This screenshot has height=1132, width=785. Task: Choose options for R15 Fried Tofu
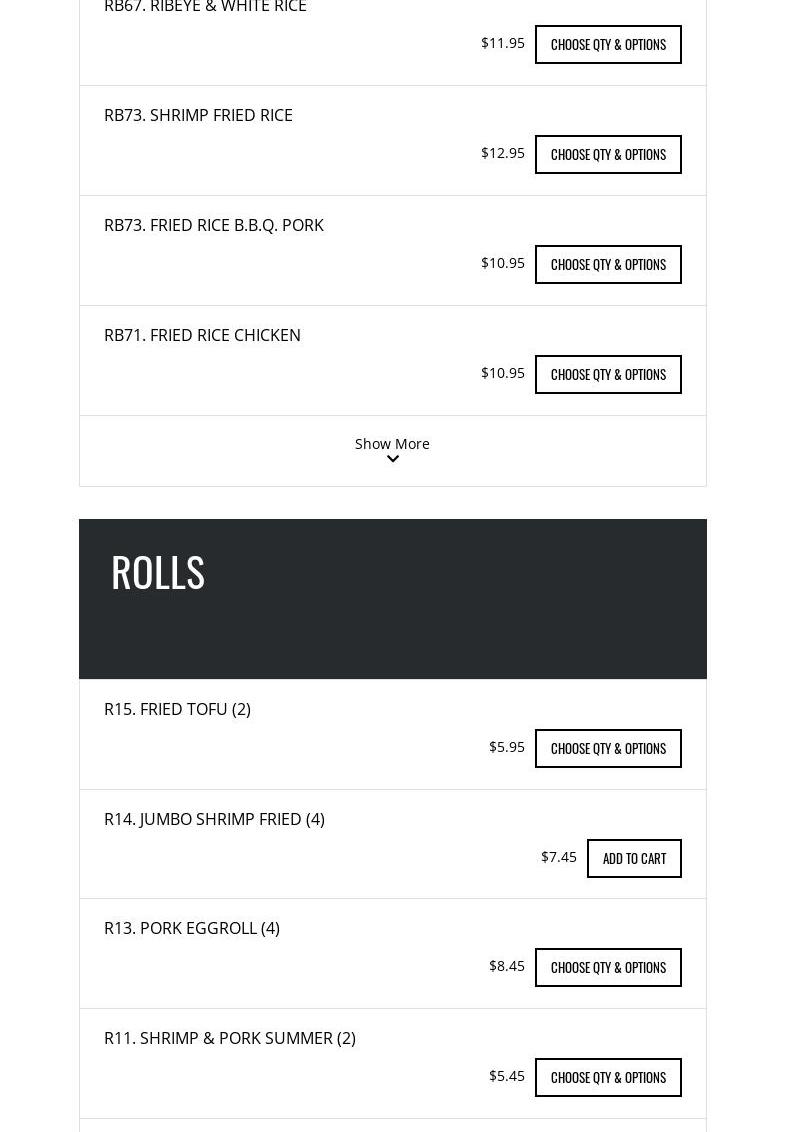pos(608,748)
